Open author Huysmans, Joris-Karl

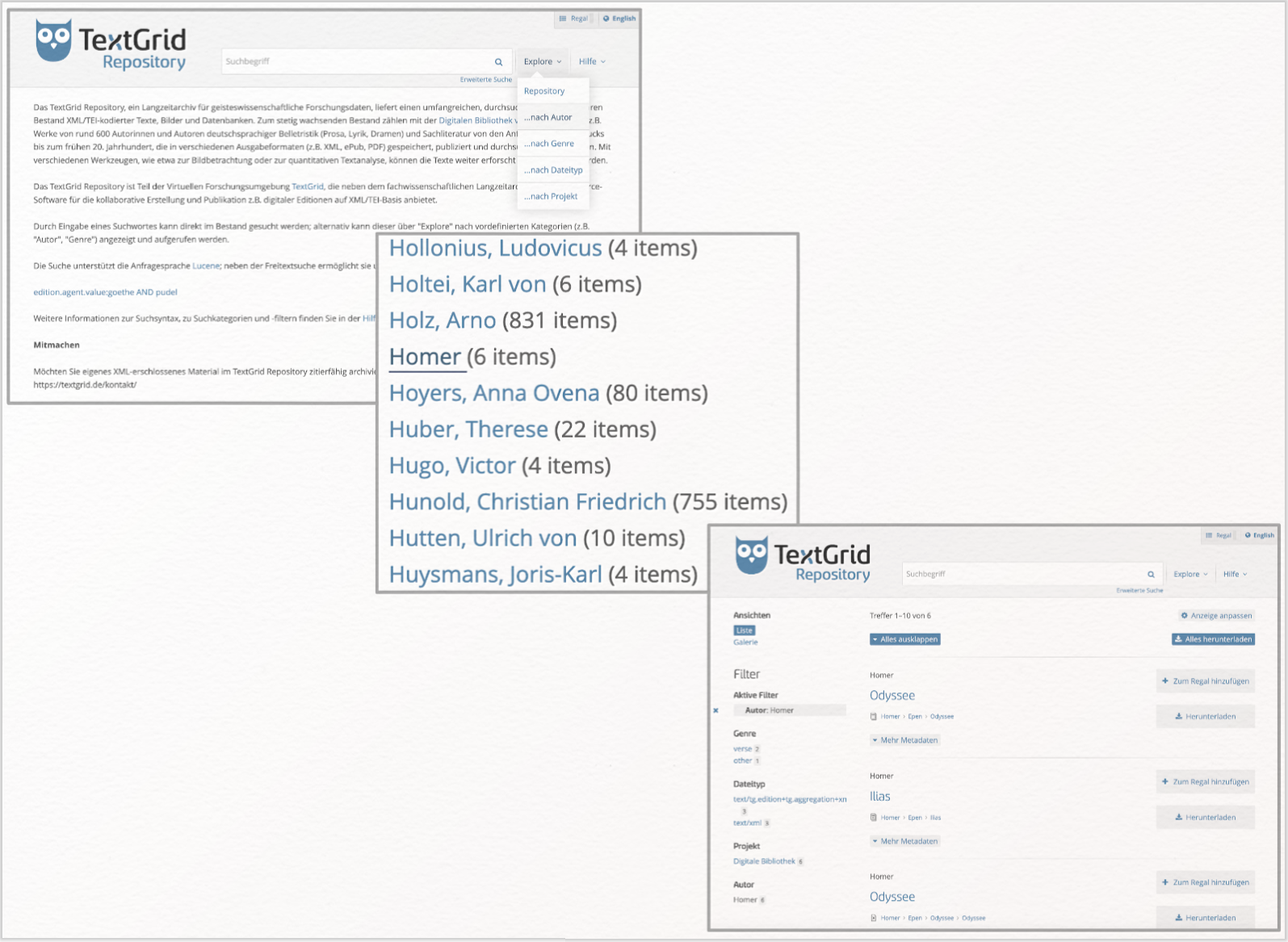496,575
